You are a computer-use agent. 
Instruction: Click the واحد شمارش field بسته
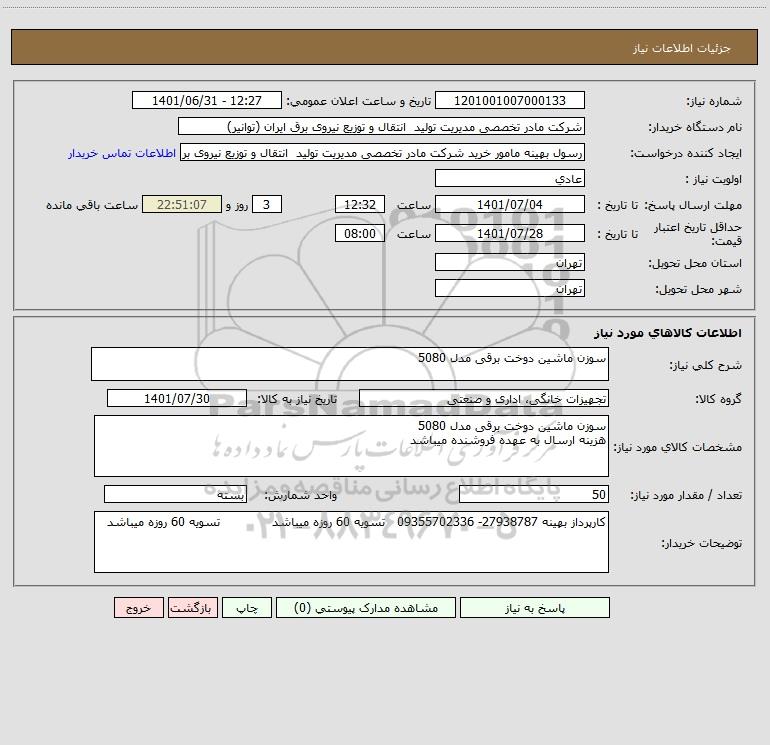[x=175, y=494]
